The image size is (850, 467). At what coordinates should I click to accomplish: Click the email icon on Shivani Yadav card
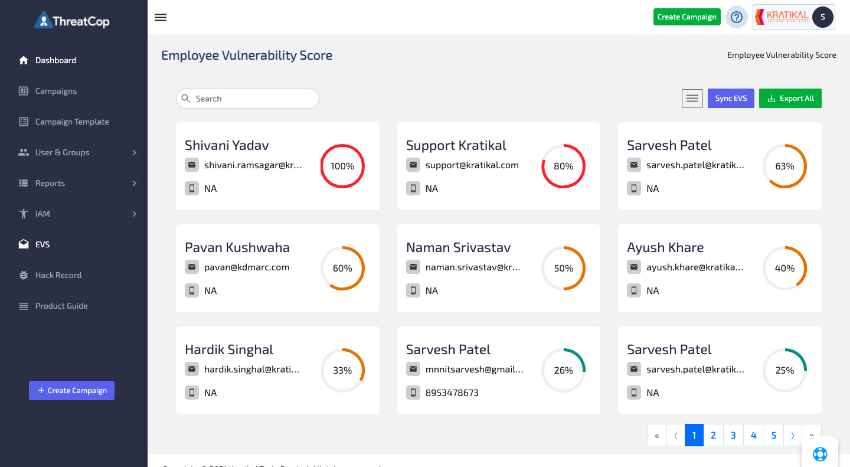tap(192, 165)
